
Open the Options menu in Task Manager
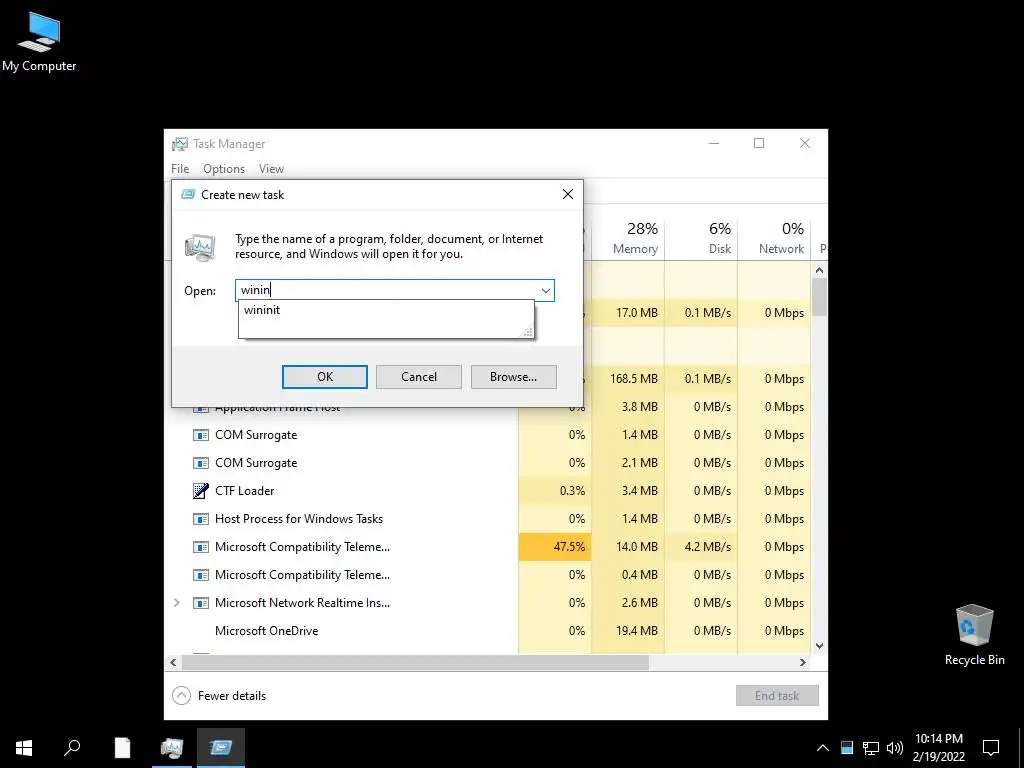(224, 169)
